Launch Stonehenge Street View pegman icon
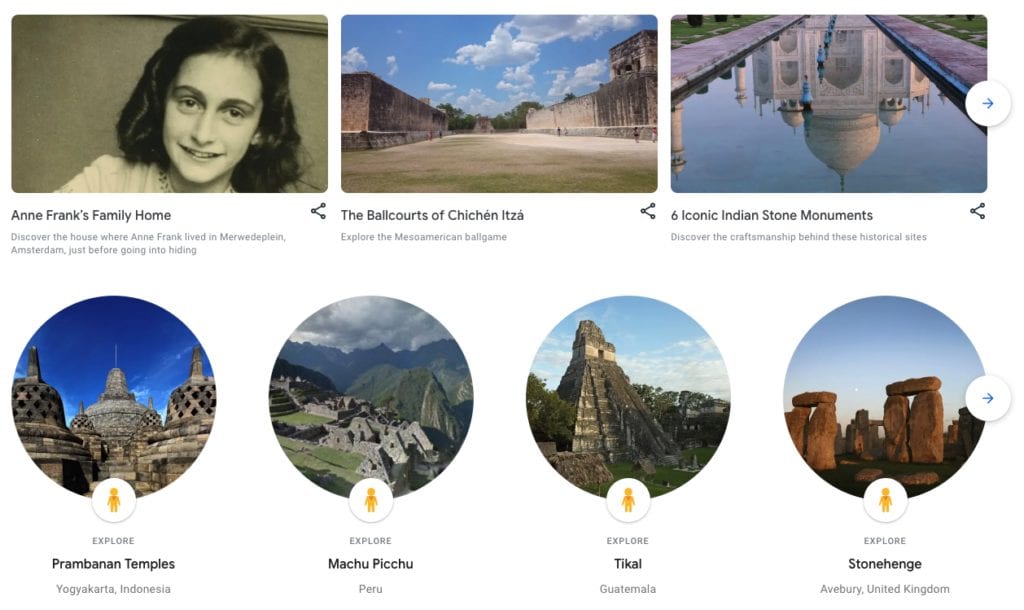 pos(885,500)
